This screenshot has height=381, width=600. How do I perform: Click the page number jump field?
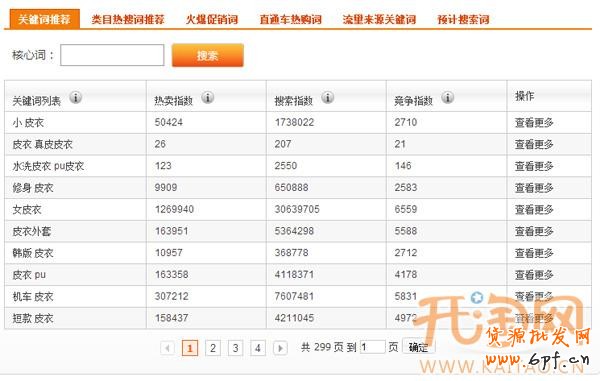[x=372, y=347]
